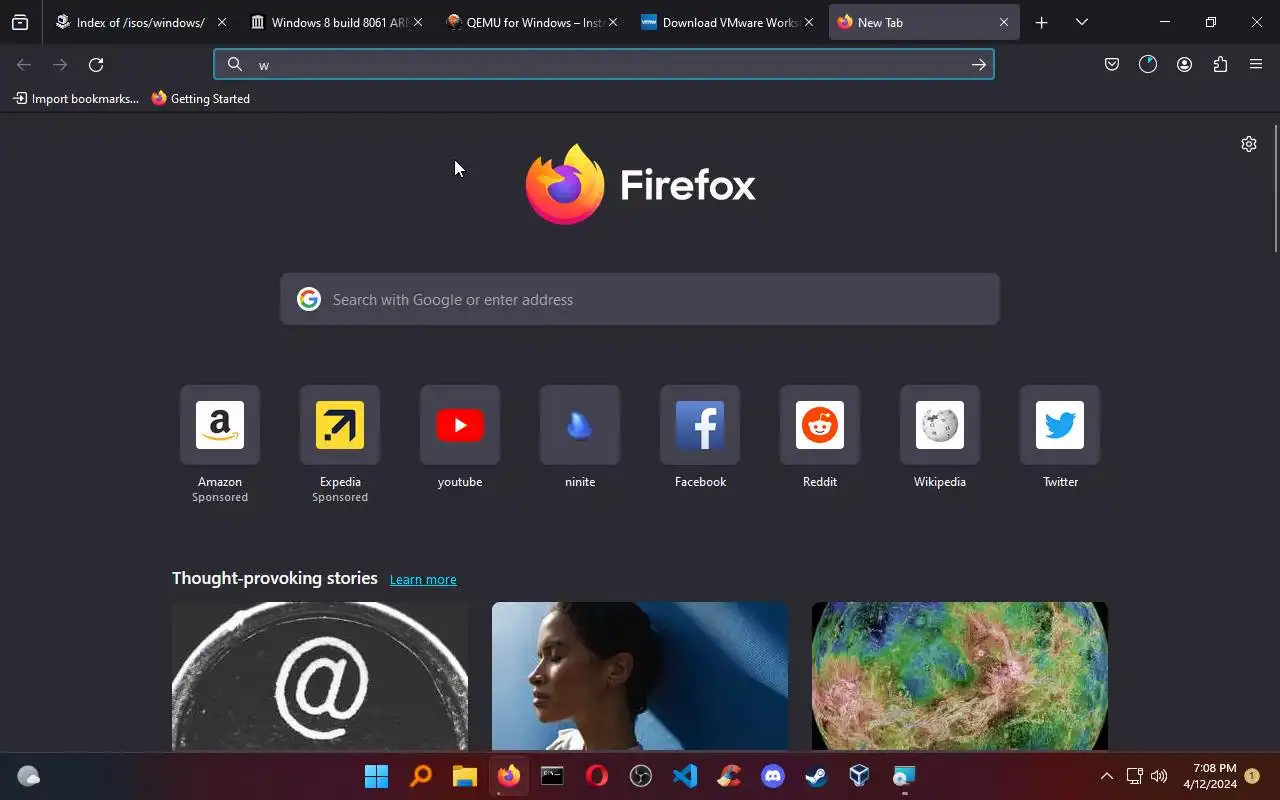Go forward using the forward arrow
Image resolution: width=1280 pixels, height=800 pixels.
click(60, 64)
